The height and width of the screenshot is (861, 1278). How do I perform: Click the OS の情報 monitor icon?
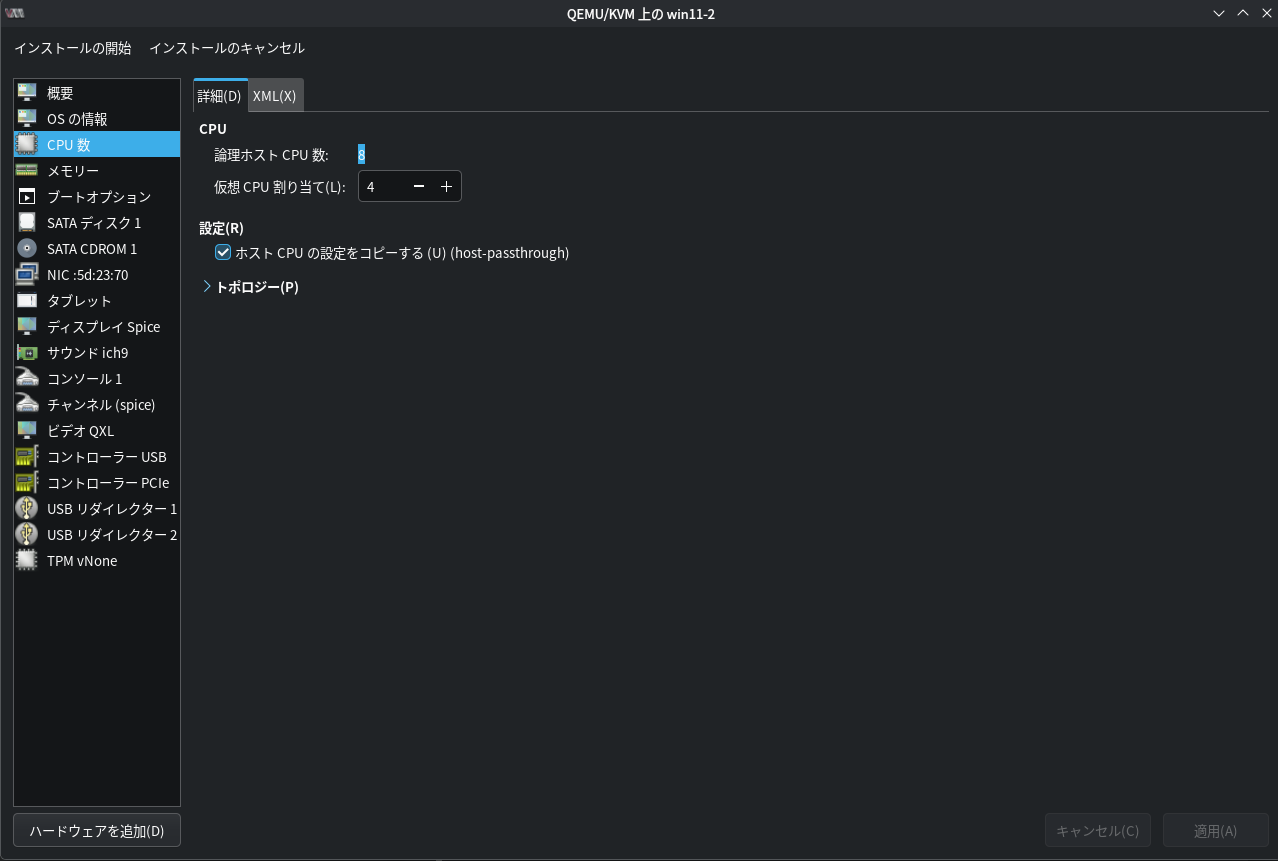point(27,119)
